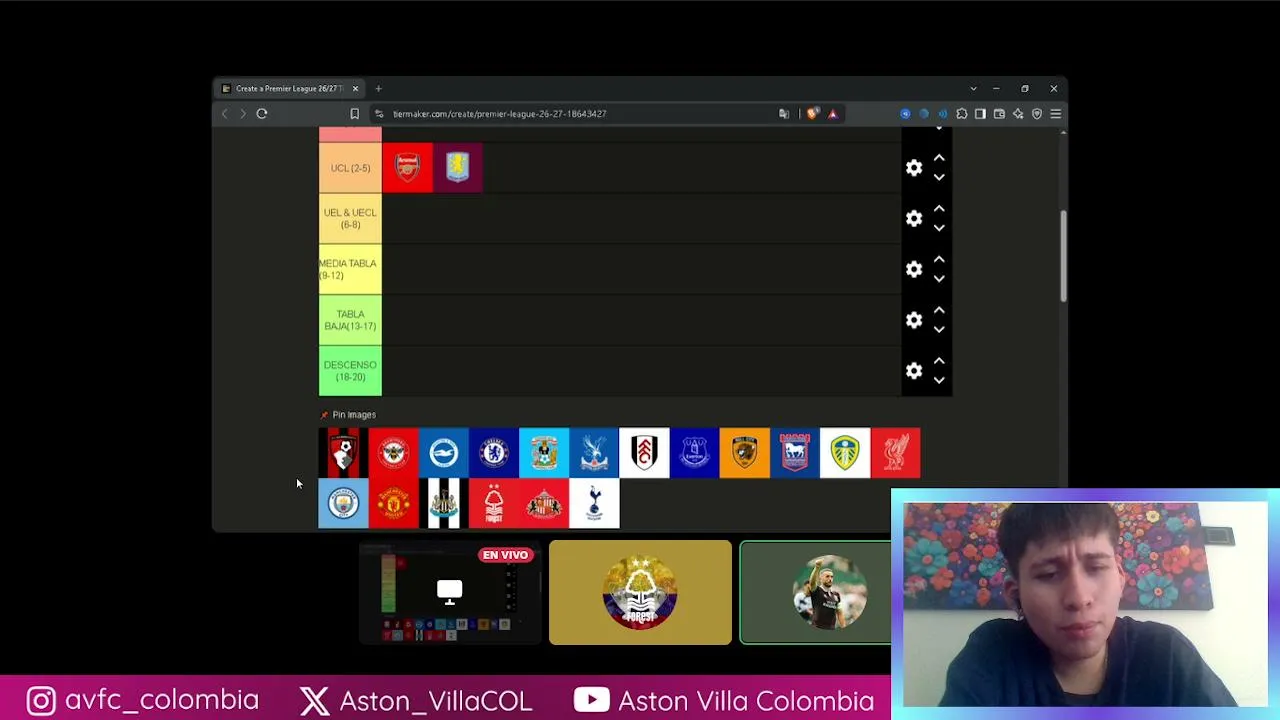This screenshot has height=720, width=1280.
Task: Click the UCL (2-5) tier label
Action: [x=350, y=168]
